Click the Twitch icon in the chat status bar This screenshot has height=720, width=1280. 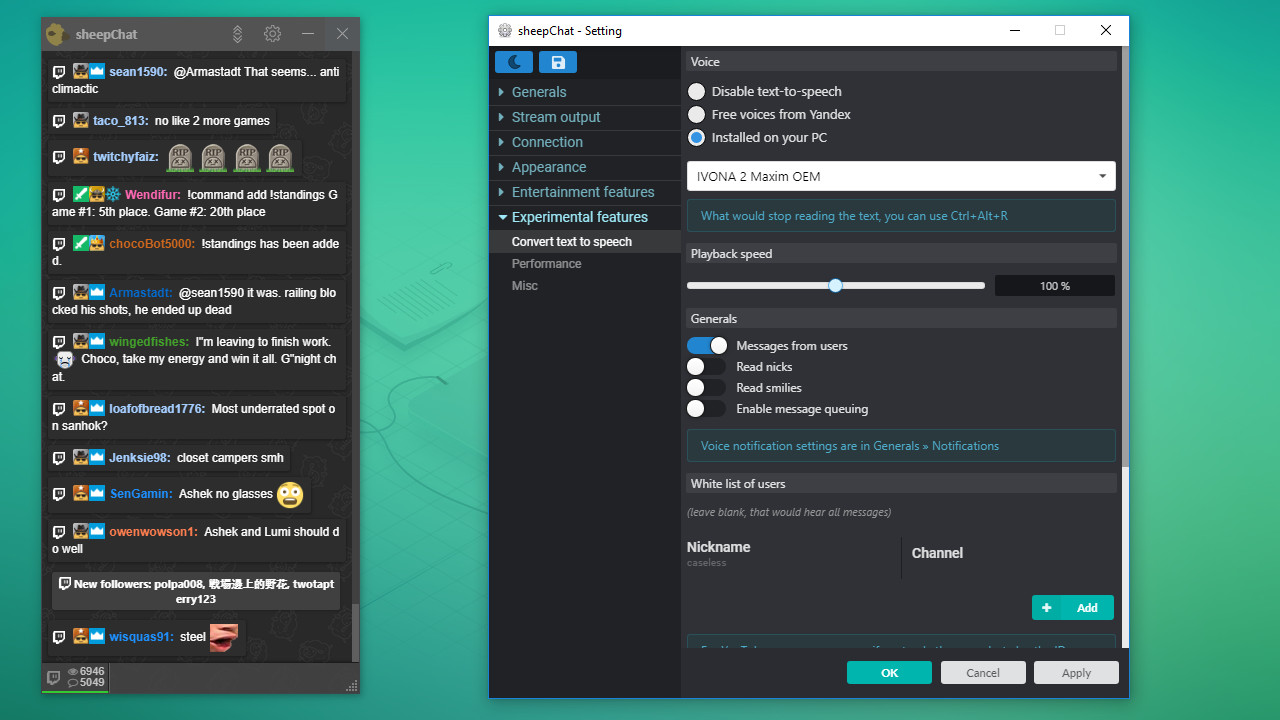(x=54, y=678)
